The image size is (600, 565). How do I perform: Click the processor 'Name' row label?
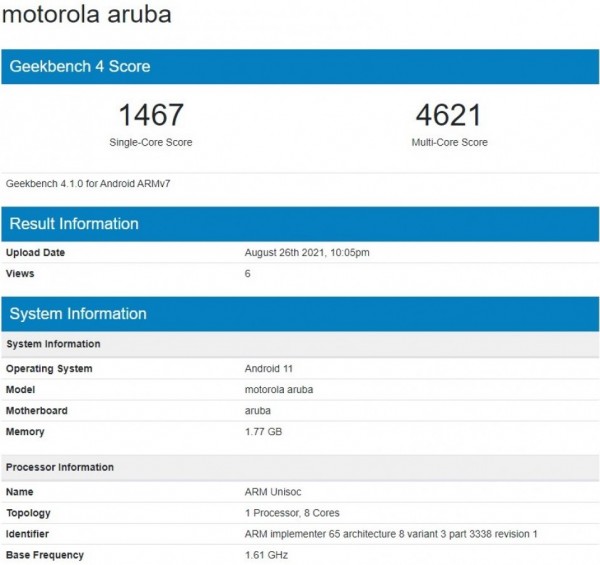[x=20, y=492]
